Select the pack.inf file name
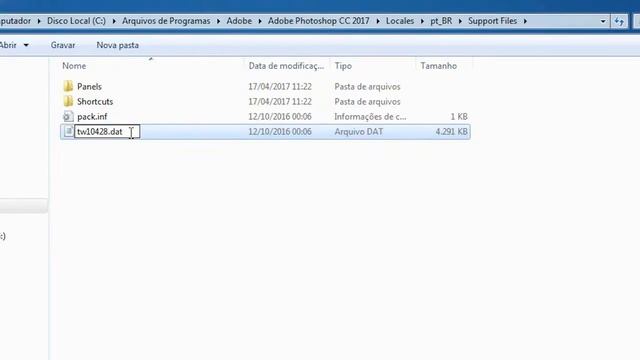 click(92, 117)
